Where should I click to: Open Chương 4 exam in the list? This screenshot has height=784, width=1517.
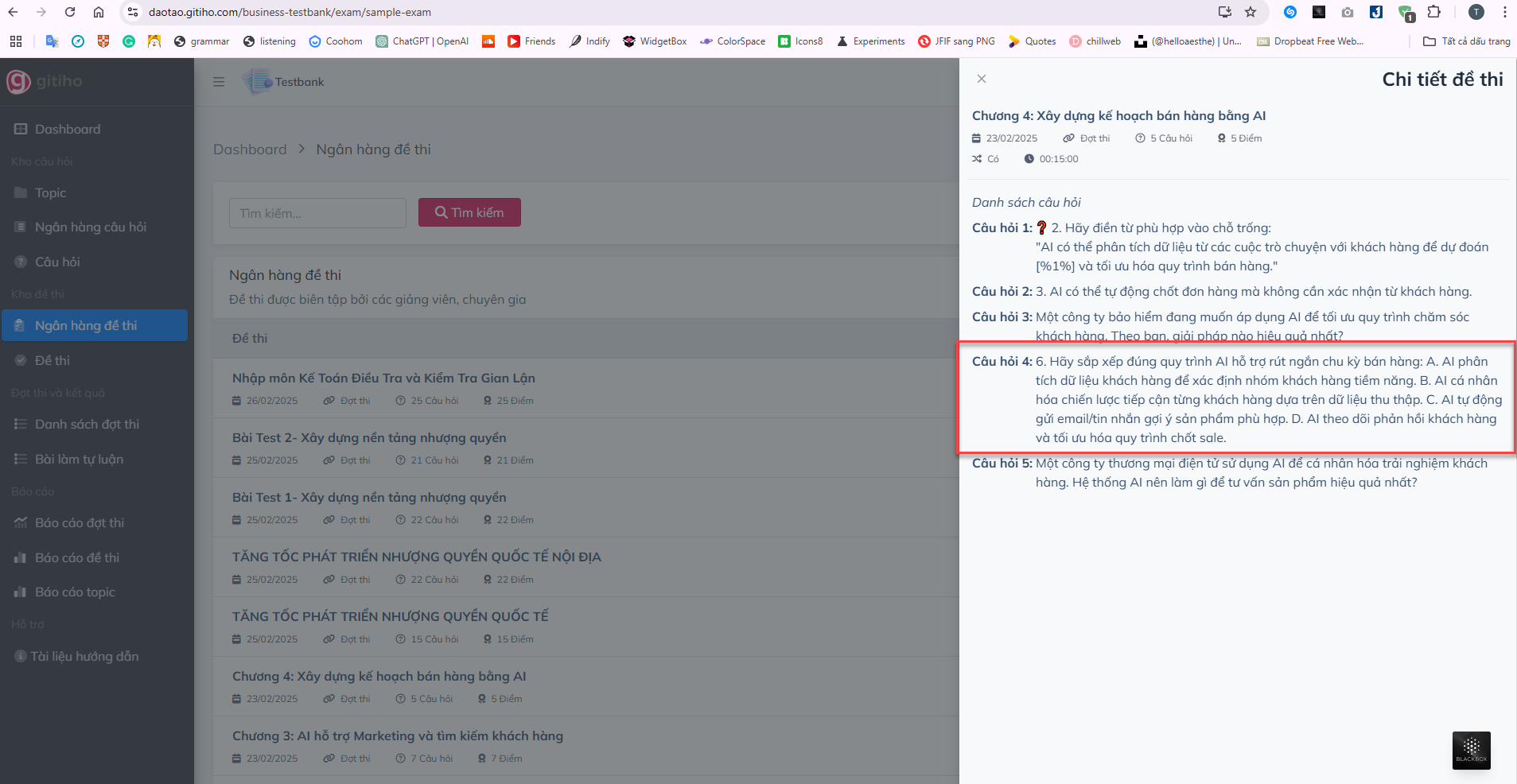point(379,676)
